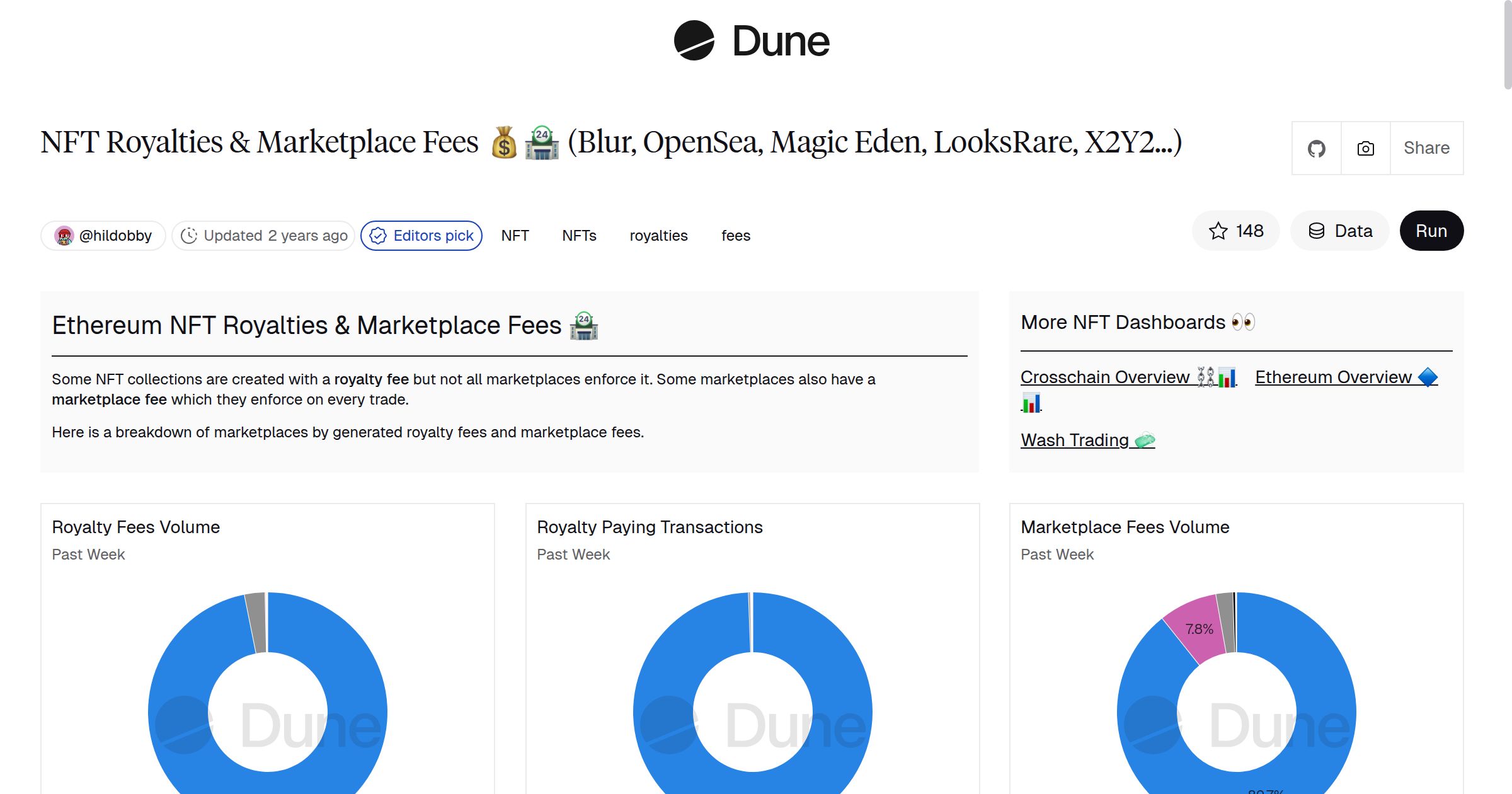Open the Data panel
This screenshot has height=794, width=1512.
[x=1339, y=231]
